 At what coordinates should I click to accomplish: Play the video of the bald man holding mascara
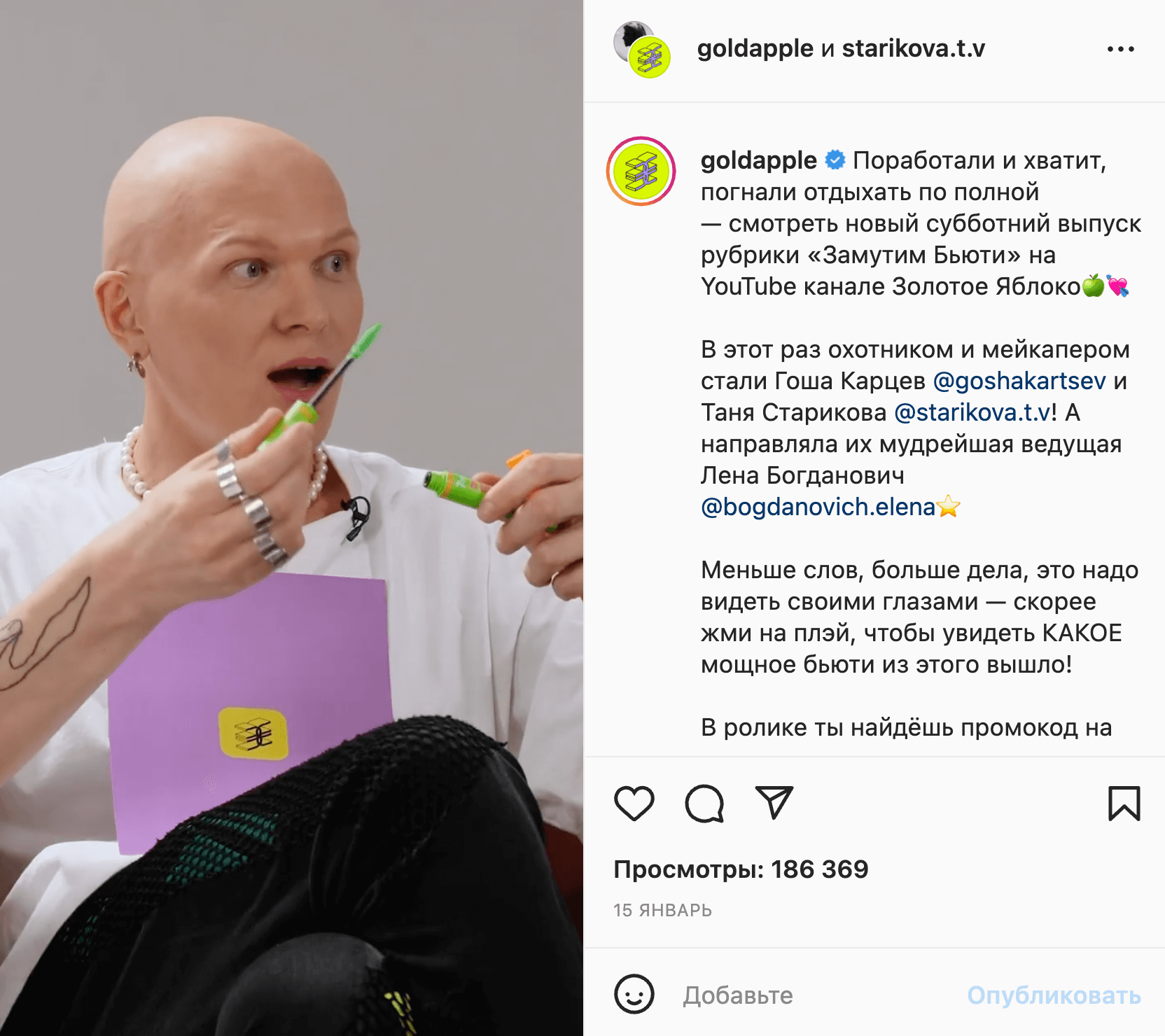point(291,518)
